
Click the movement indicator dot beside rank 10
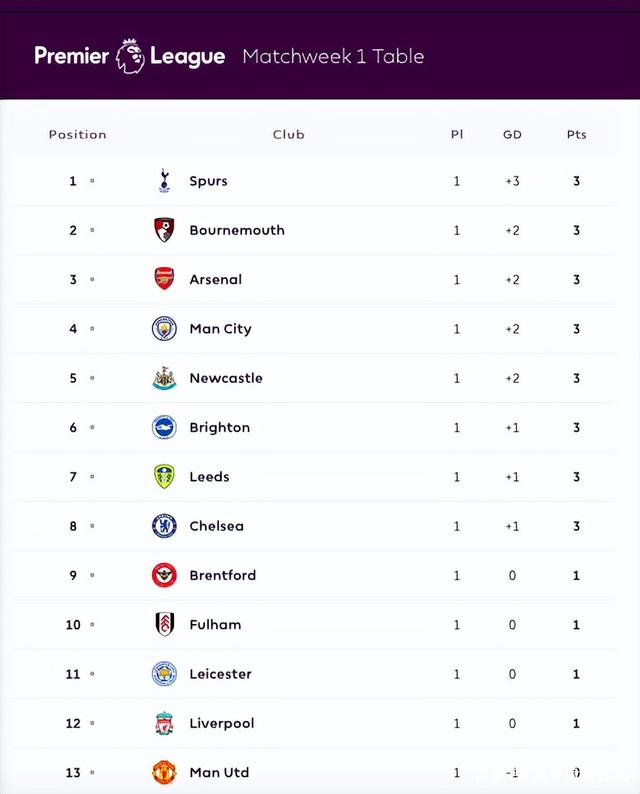(92, 624)
